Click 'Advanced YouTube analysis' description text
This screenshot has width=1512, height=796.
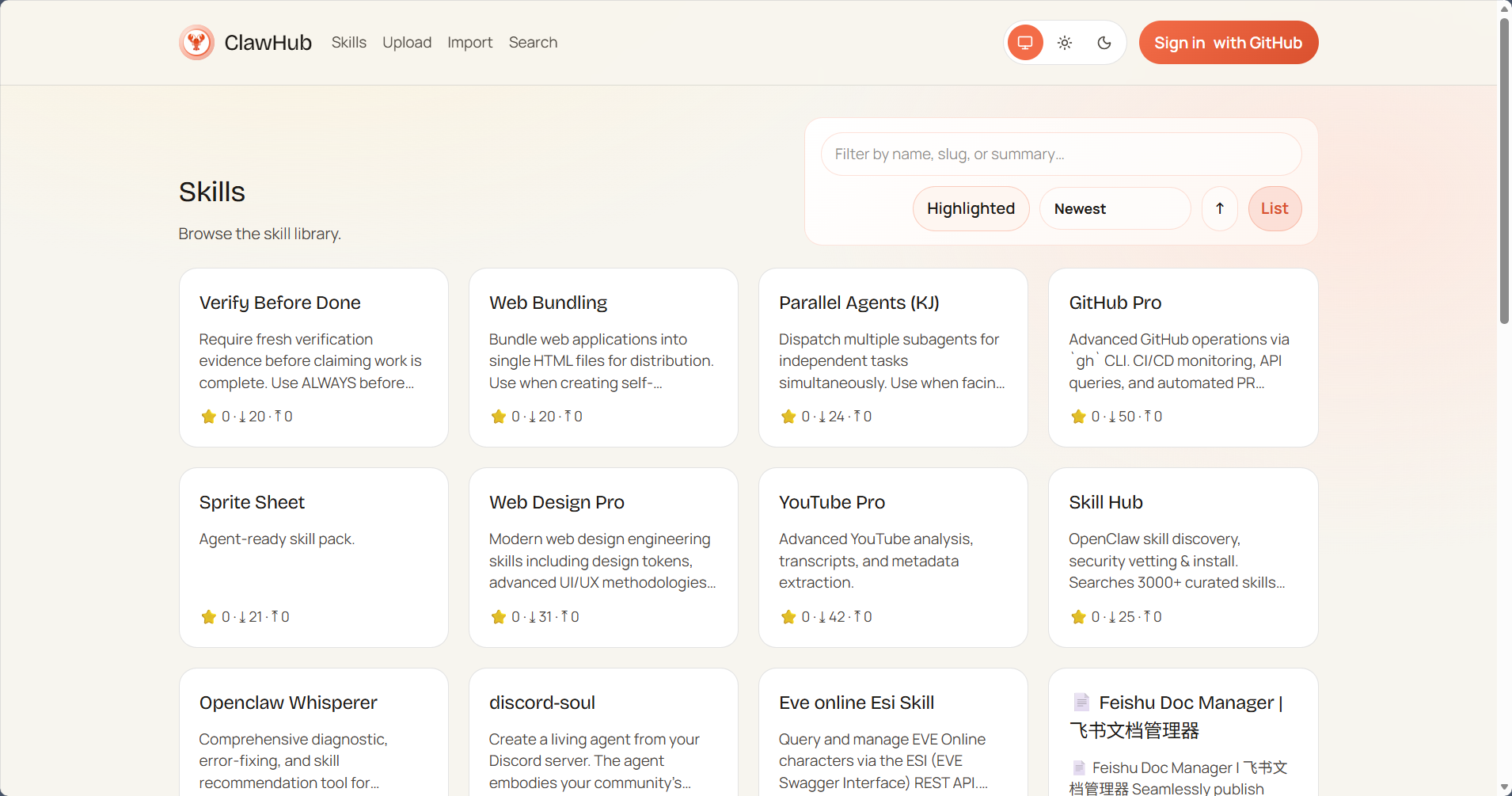click(x=876, y=561)
